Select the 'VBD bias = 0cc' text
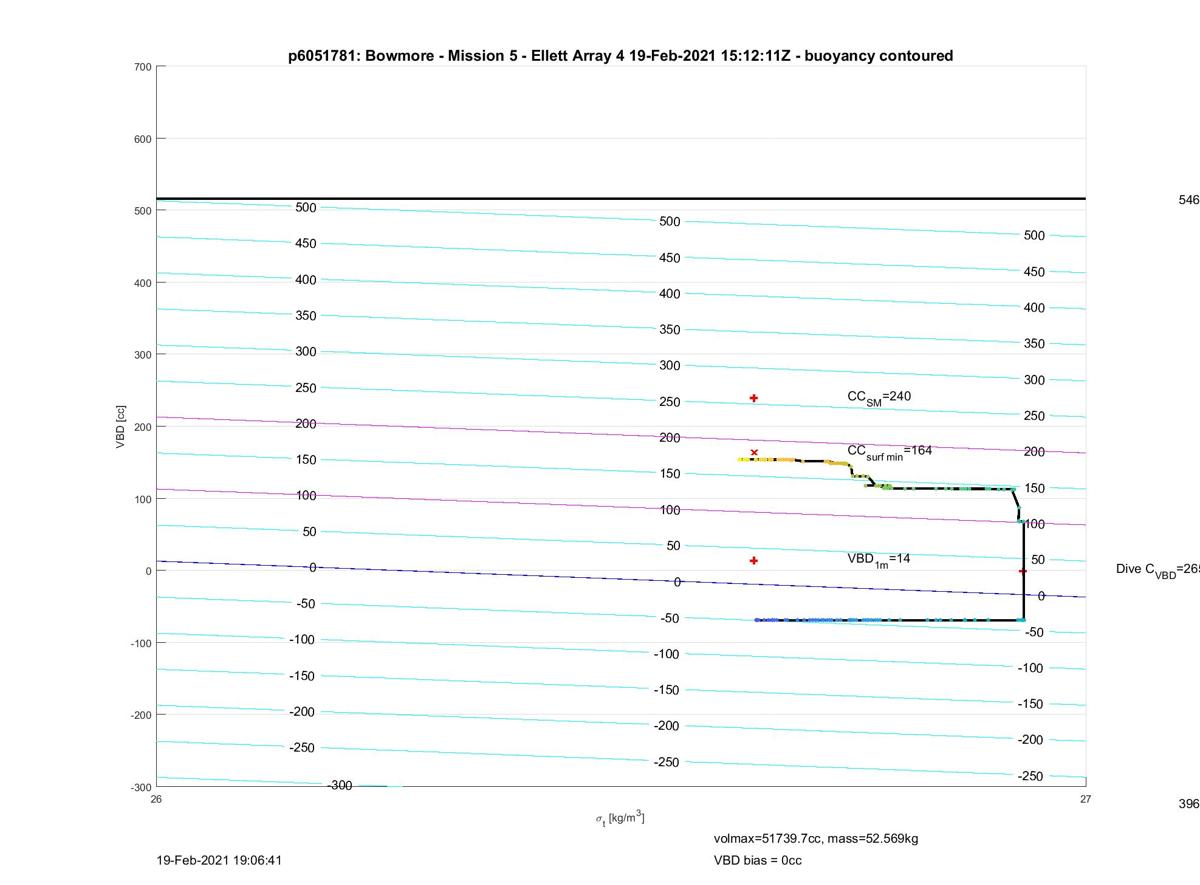Viewport: 1200px width, 885px height. coord(757,860)
